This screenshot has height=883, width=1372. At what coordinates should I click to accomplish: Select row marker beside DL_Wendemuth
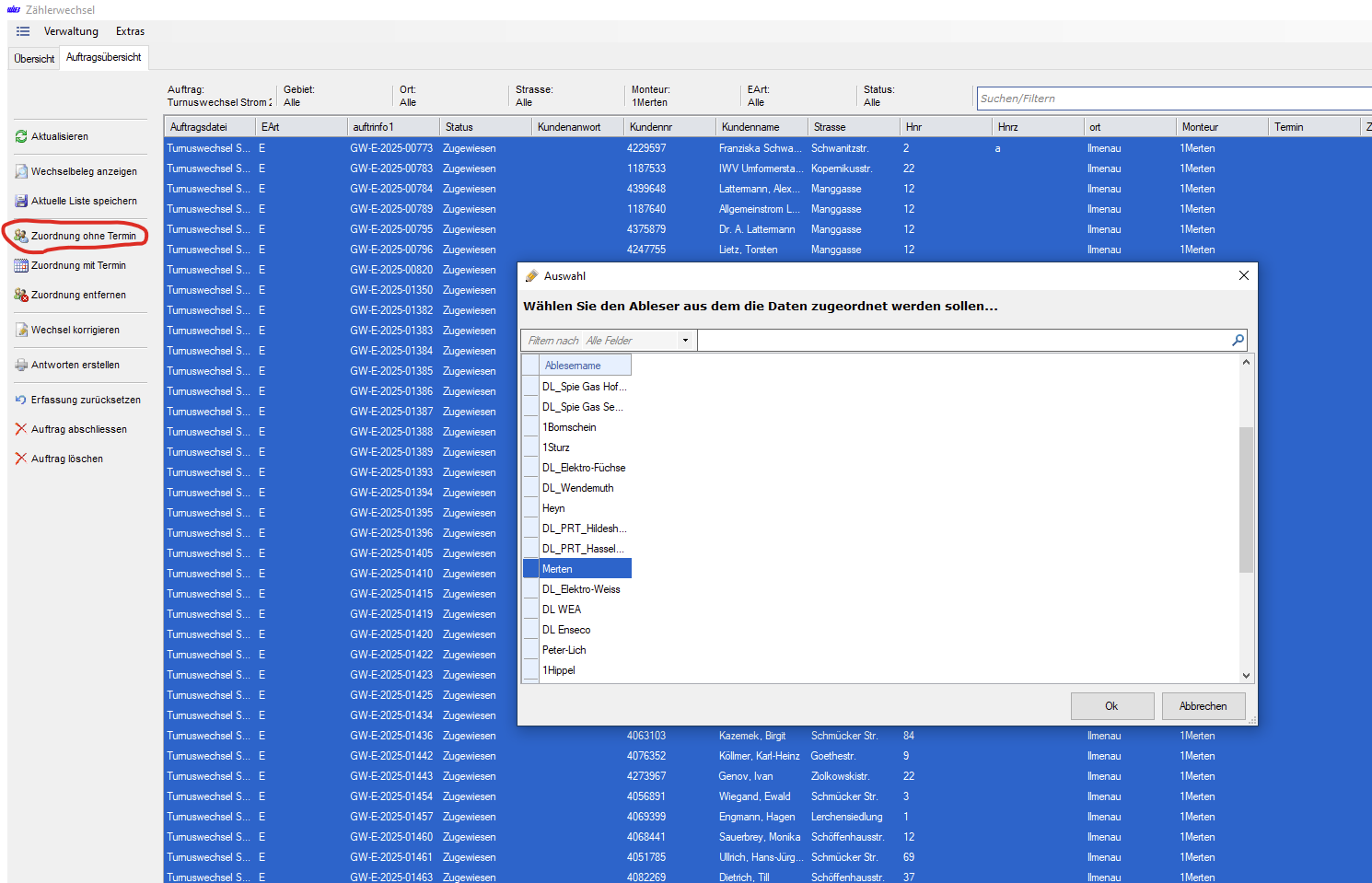pyautogui.click(x=531, y=488)
